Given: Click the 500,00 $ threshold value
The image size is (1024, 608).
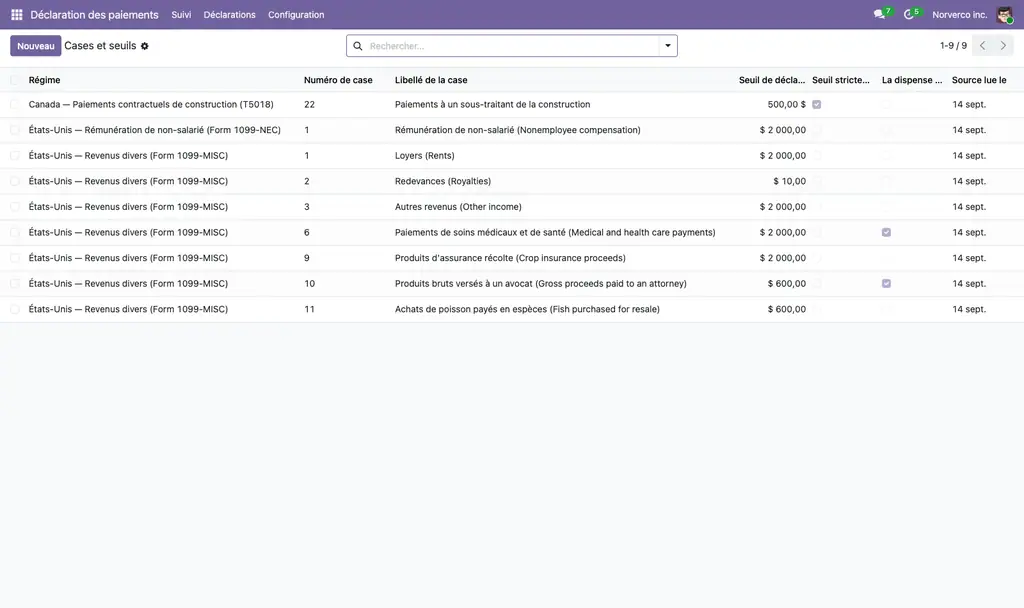Looking at the screenshot, I should tap(786, 104).
